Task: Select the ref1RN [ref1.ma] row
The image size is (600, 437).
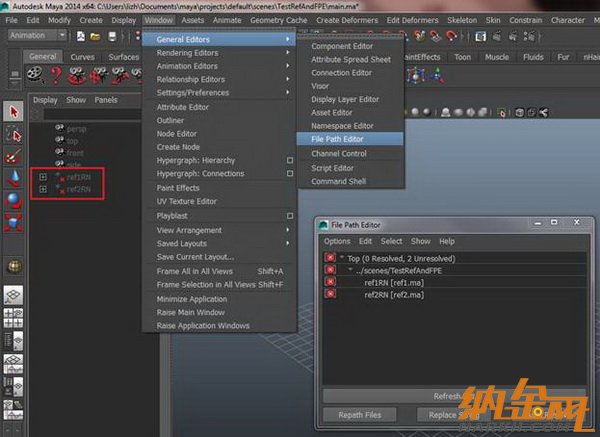Action: [455, 282]
